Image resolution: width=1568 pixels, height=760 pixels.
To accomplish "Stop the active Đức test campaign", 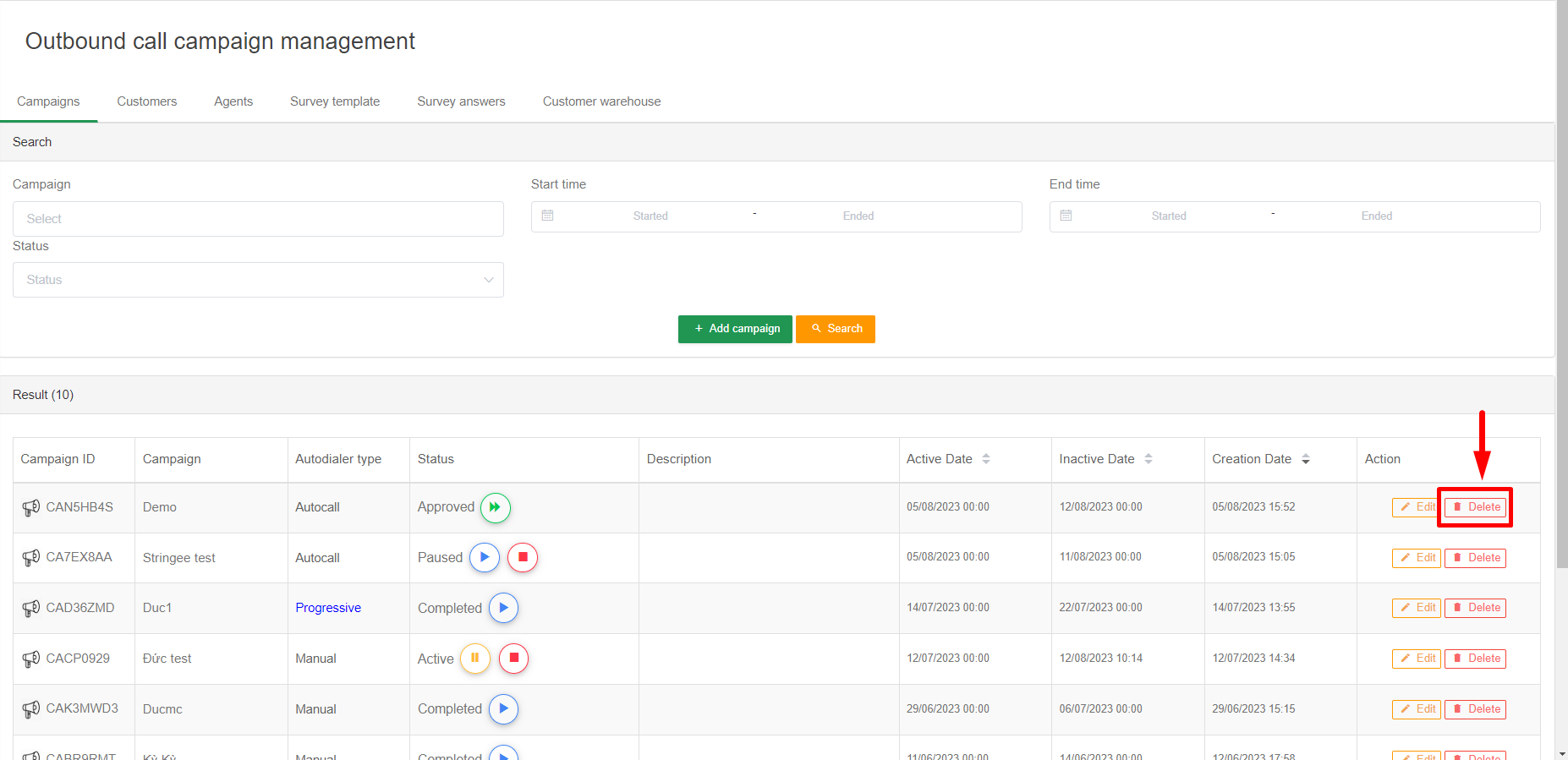I will pos(513,659).
